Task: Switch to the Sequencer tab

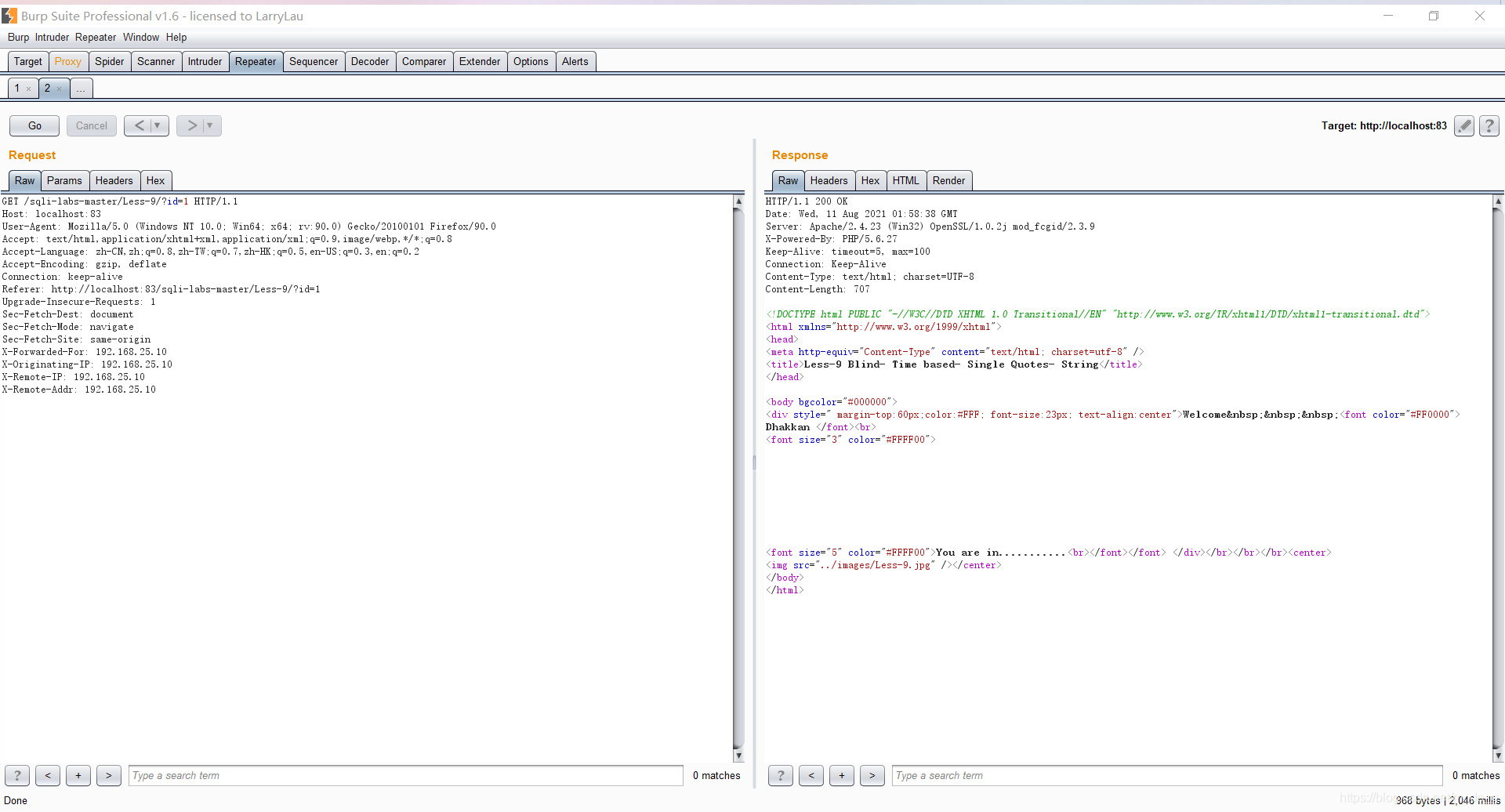Action: click(314, 62)
